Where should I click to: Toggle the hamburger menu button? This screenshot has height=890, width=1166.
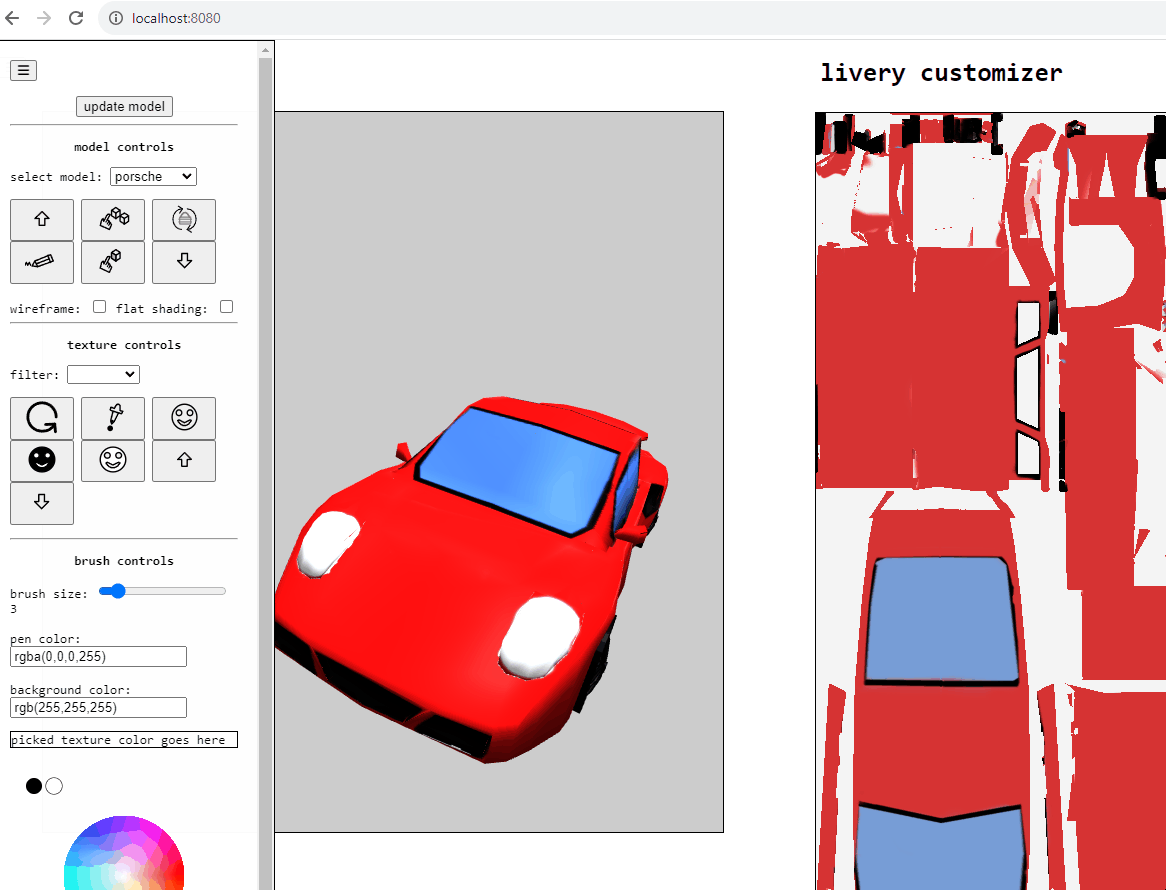[23, 71]
